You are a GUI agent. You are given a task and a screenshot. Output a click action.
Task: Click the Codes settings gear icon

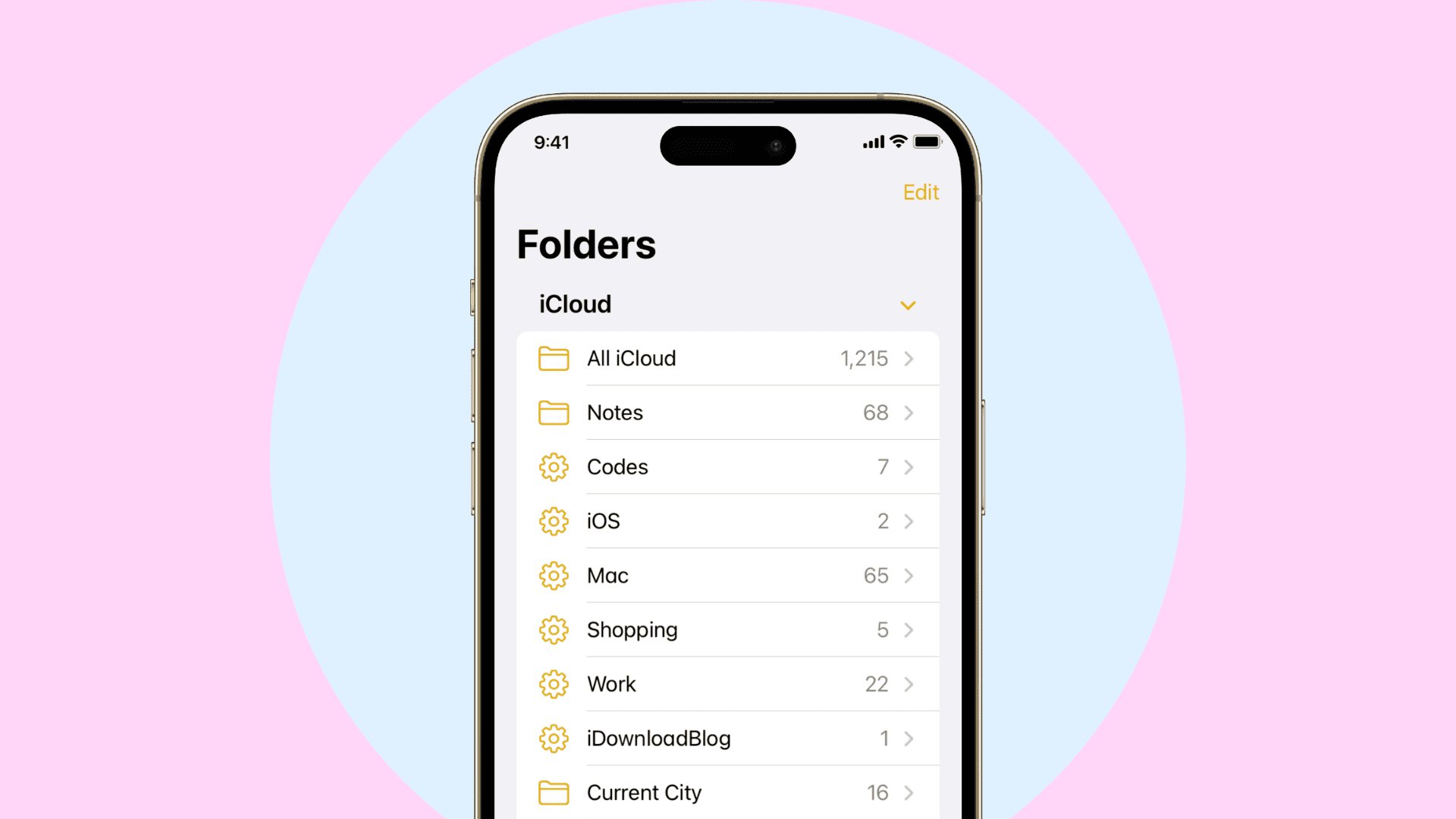pyautogui.click(x=553, y=467)
